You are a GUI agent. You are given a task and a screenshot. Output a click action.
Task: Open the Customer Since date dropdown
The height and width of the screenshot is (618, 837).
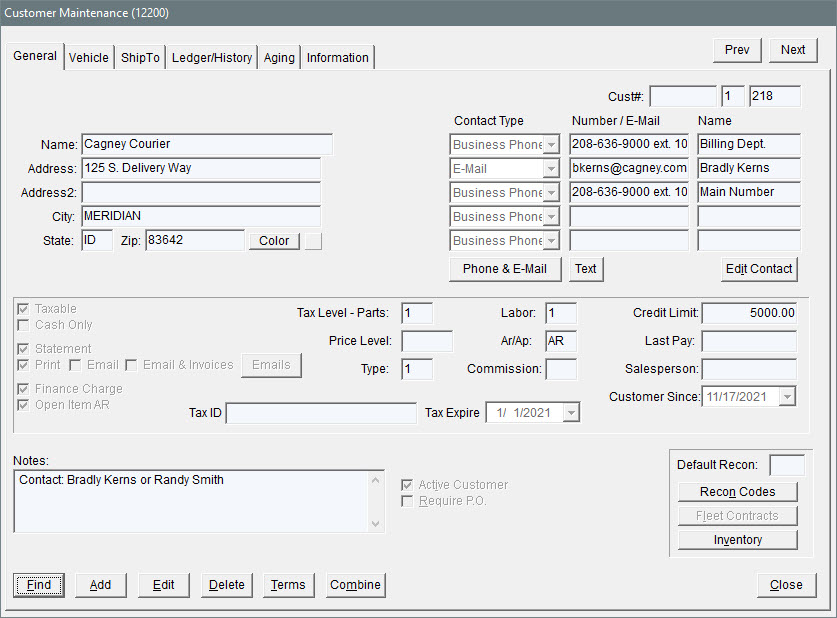(787, 397)
